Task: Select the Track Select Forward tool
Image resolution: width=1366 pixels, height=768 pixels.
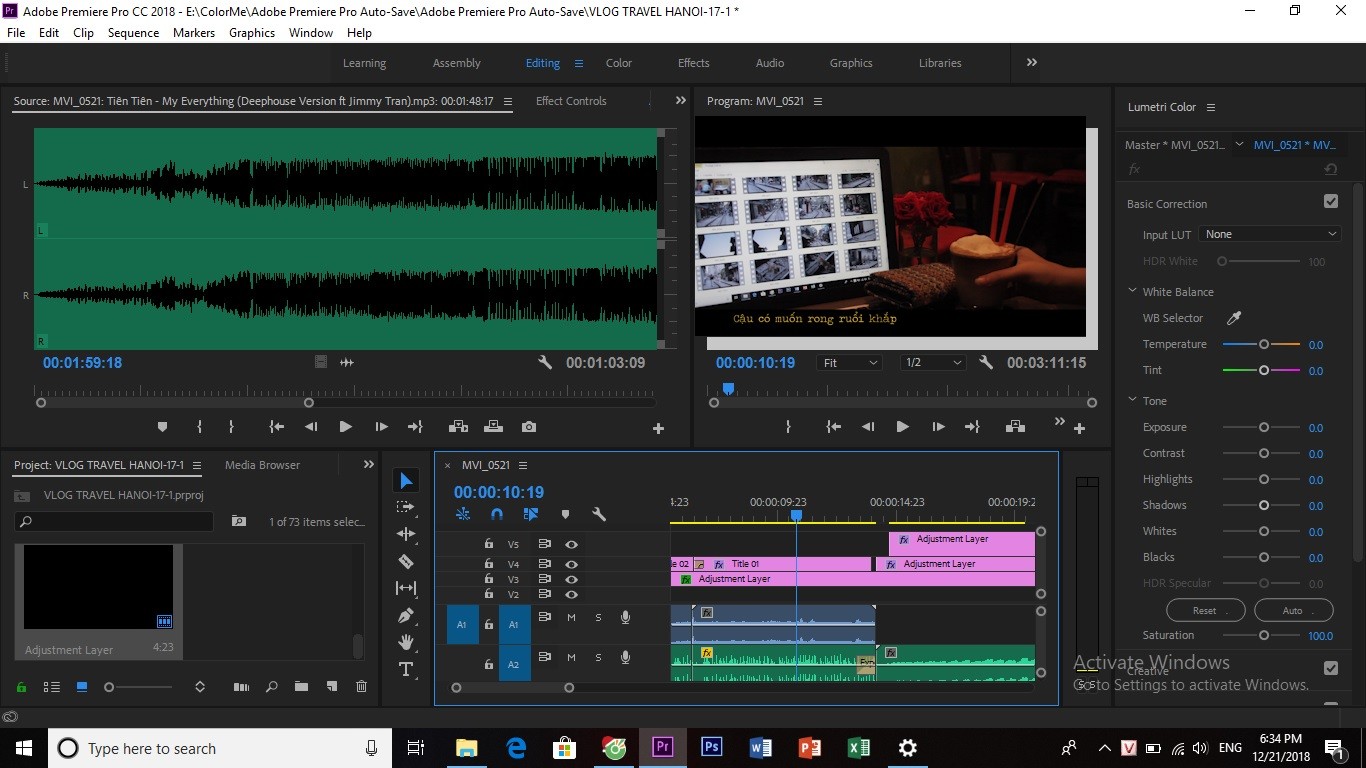Action: point(406,507)
